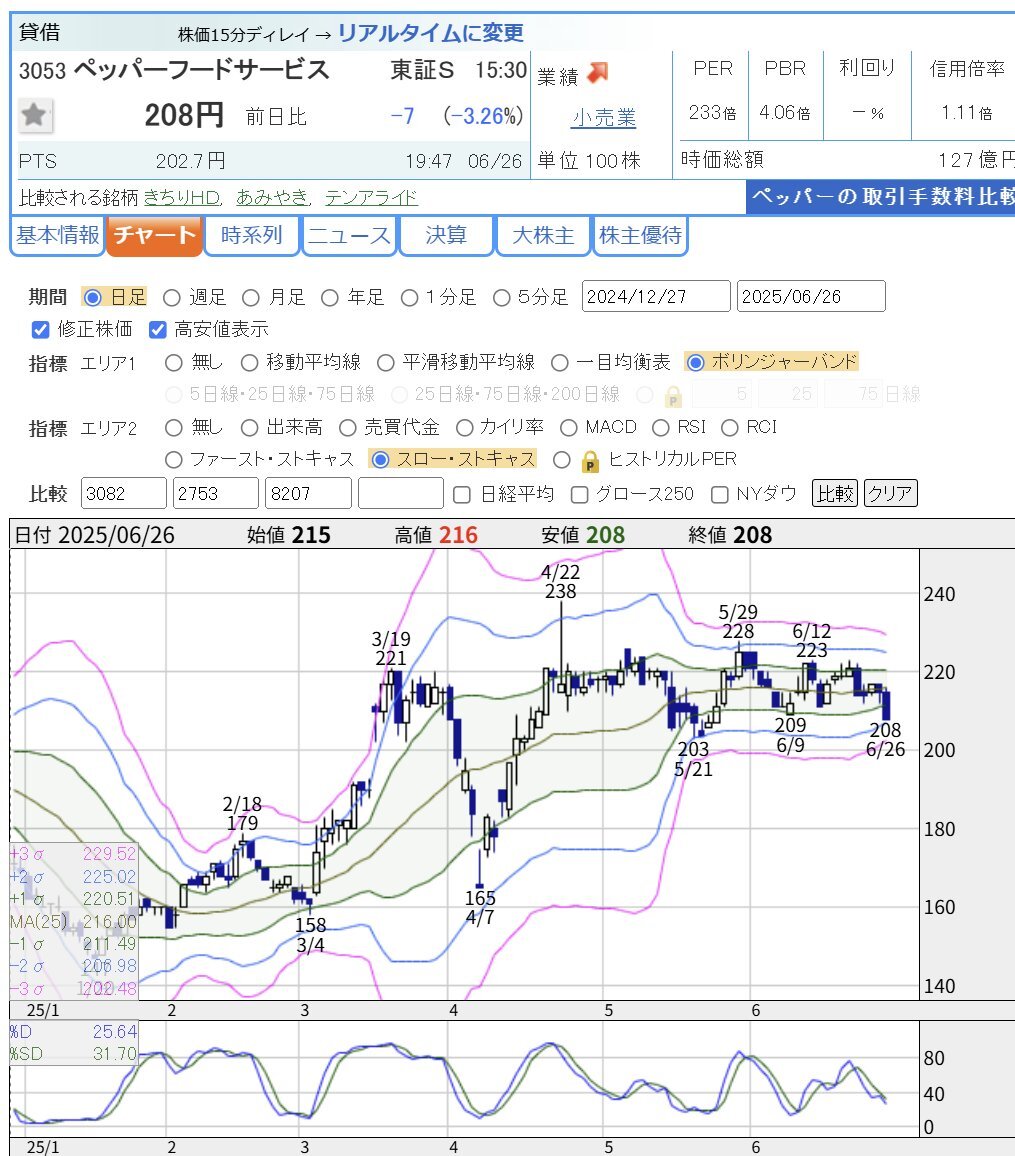Open あみやき comparison link
This screenshot has height=1156, width=1015.
click(272, 198)
